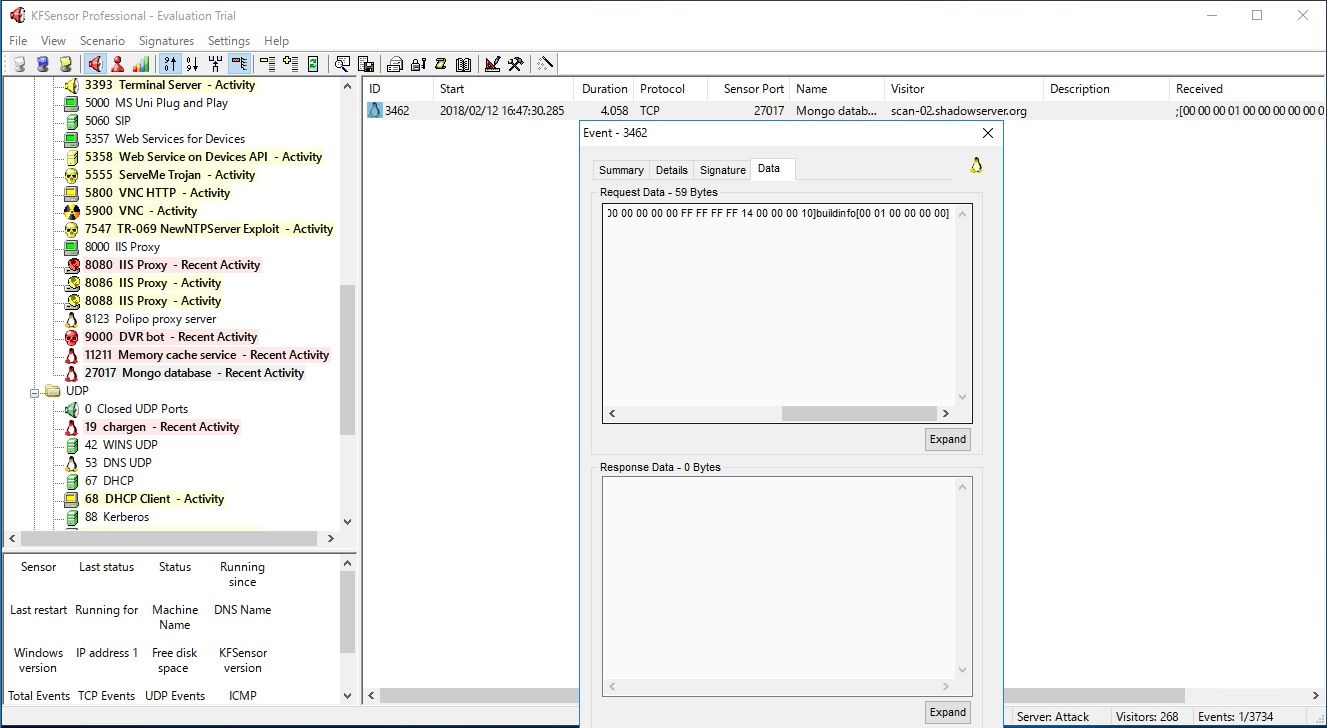The width and height of the screenshot is (1327, 728).
Task: Click the colored bar chart toolbar icon
Action: (x=141, y=64)
